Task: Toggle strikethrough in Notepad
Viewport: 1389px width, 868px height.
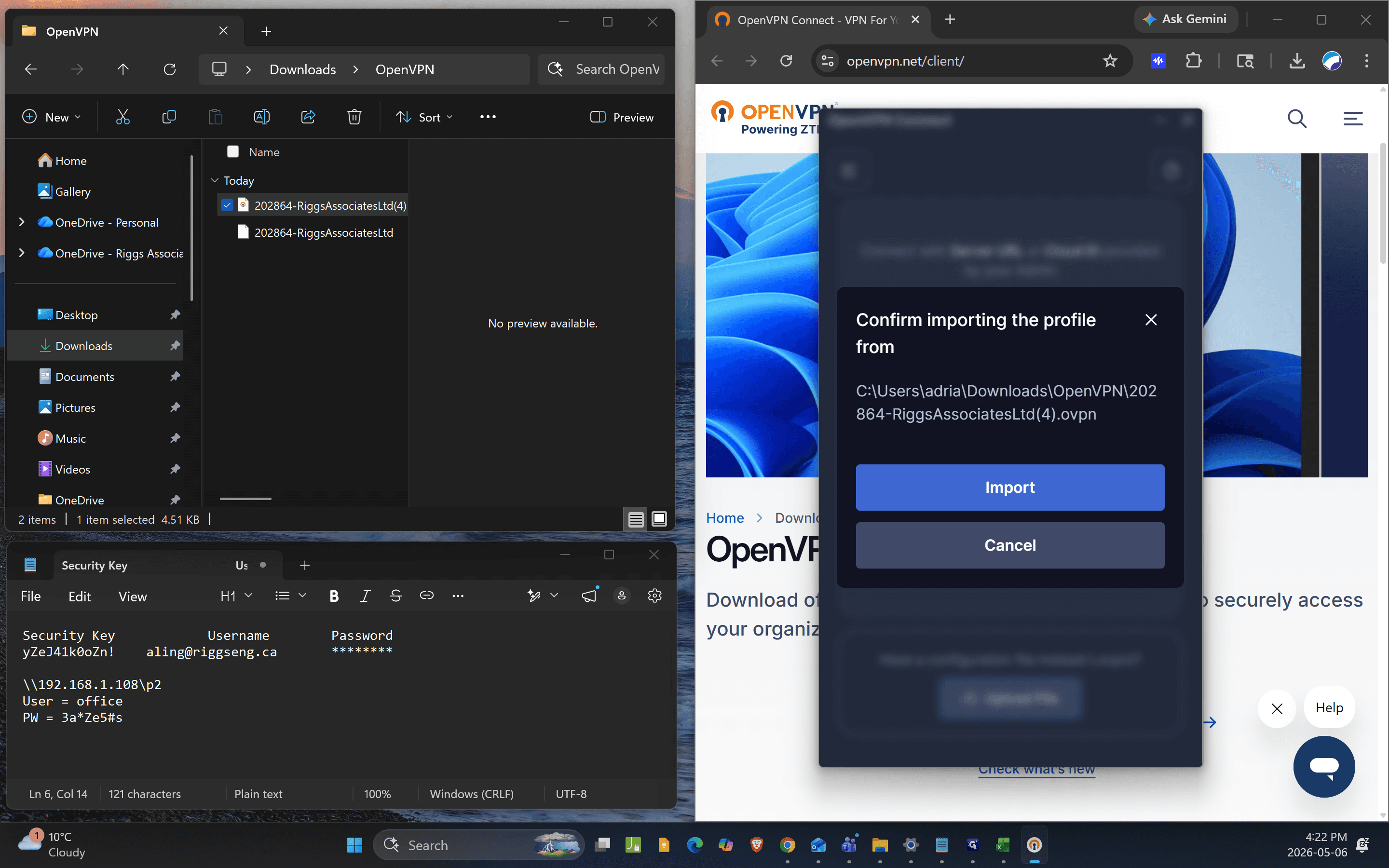Action: 395,596
